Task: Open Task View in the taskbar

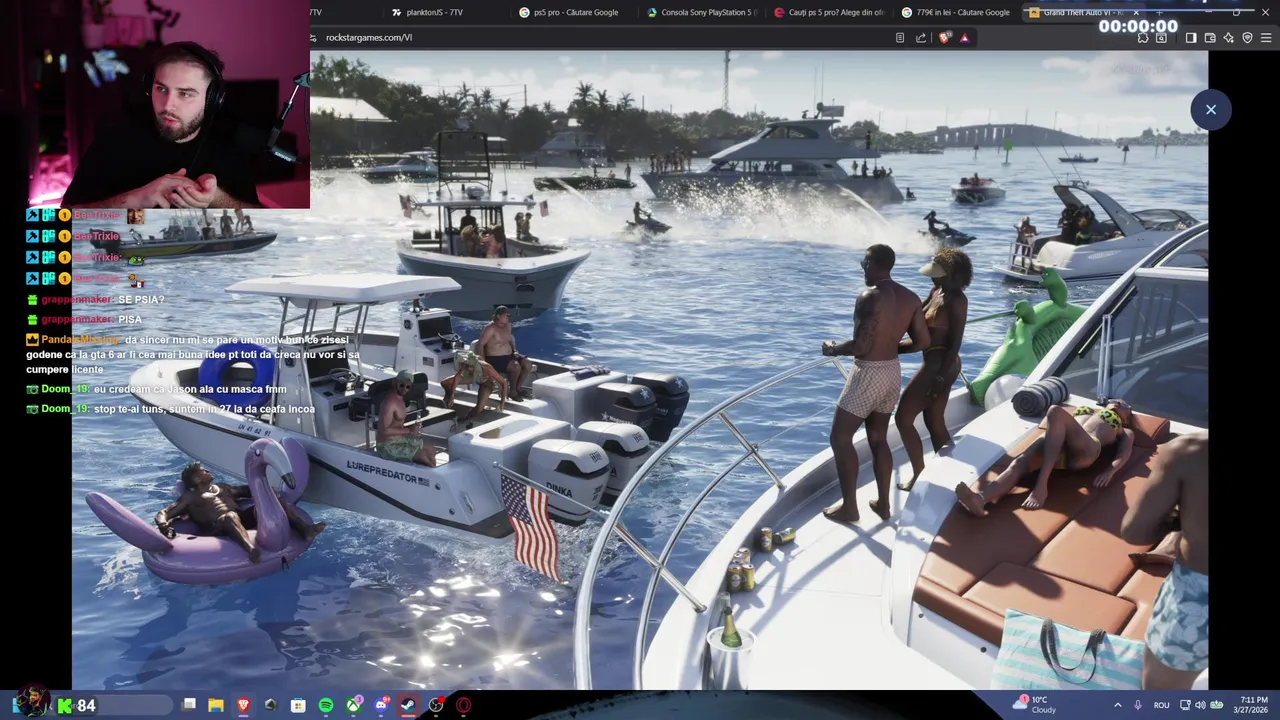Action: point(189,705)
